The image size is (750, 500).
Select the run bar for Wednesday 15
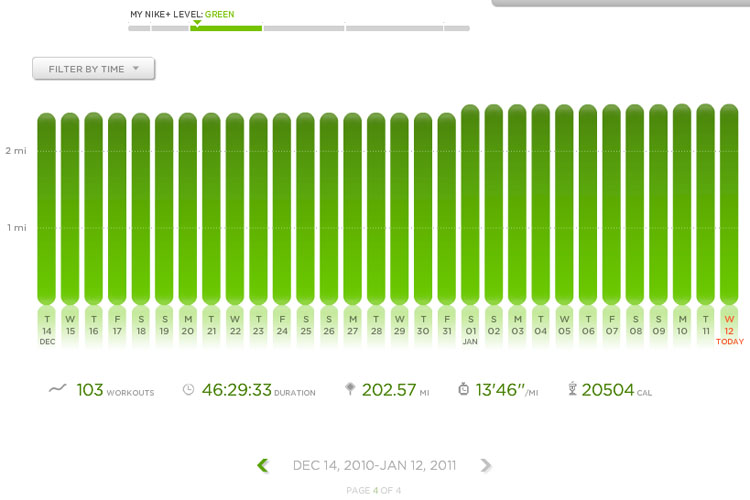[x=70, y=209]
